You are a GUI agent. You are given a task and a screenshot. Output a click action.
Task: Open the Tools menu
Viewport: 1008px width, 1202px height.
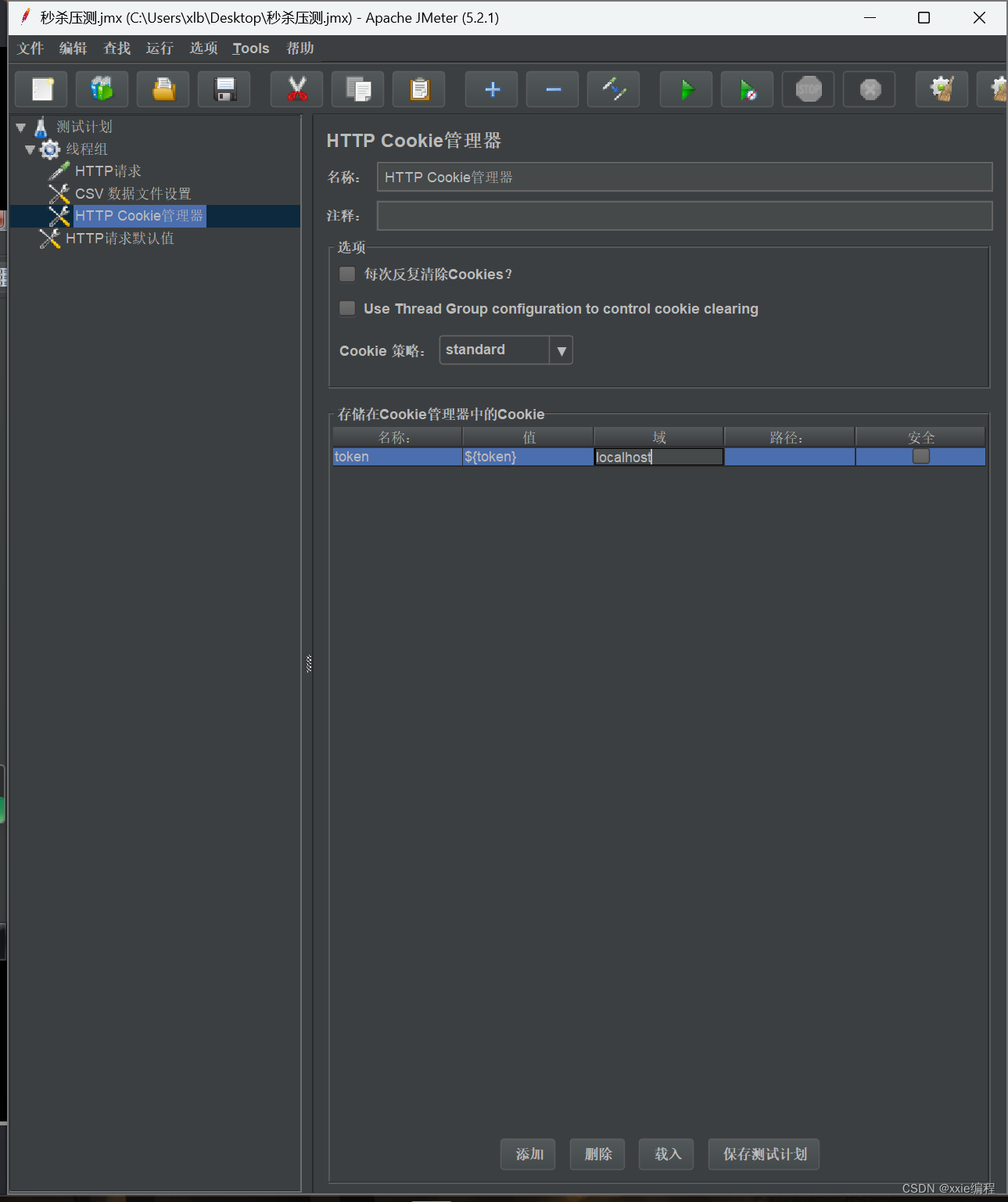pos(251,48)
